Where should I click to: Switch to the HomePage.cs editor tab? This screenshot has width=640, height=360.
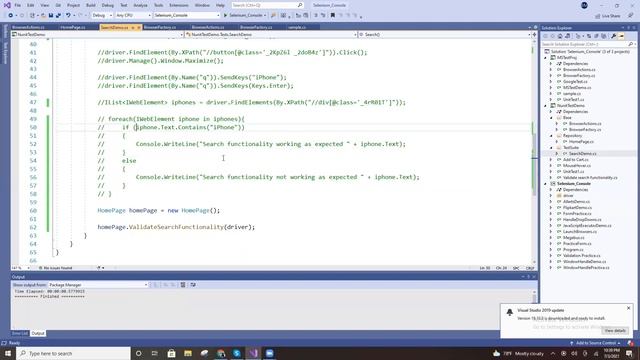(73, 27)
